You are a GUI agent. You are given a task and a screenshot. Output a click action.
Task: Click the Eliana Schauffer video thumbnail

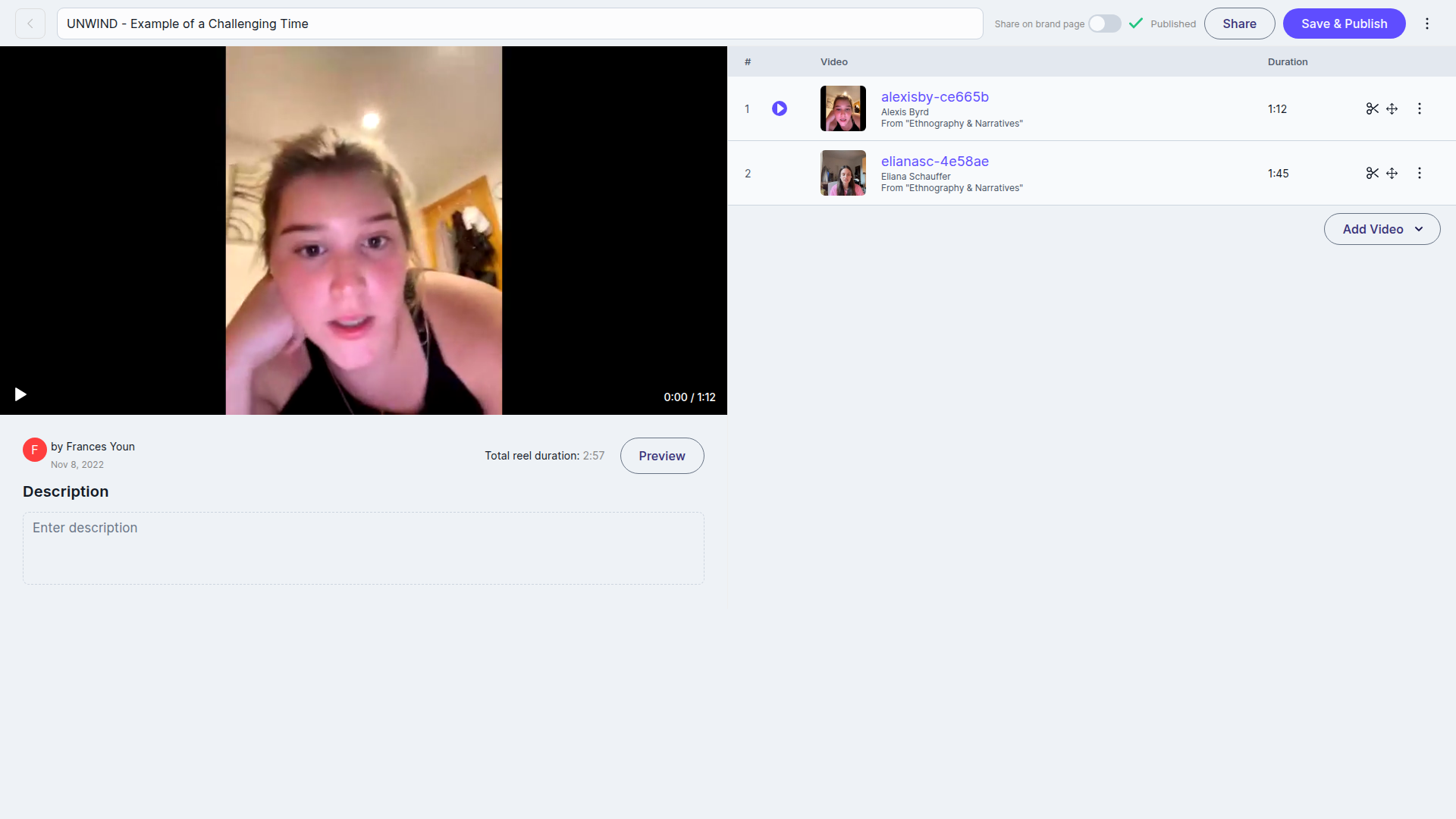843,173
